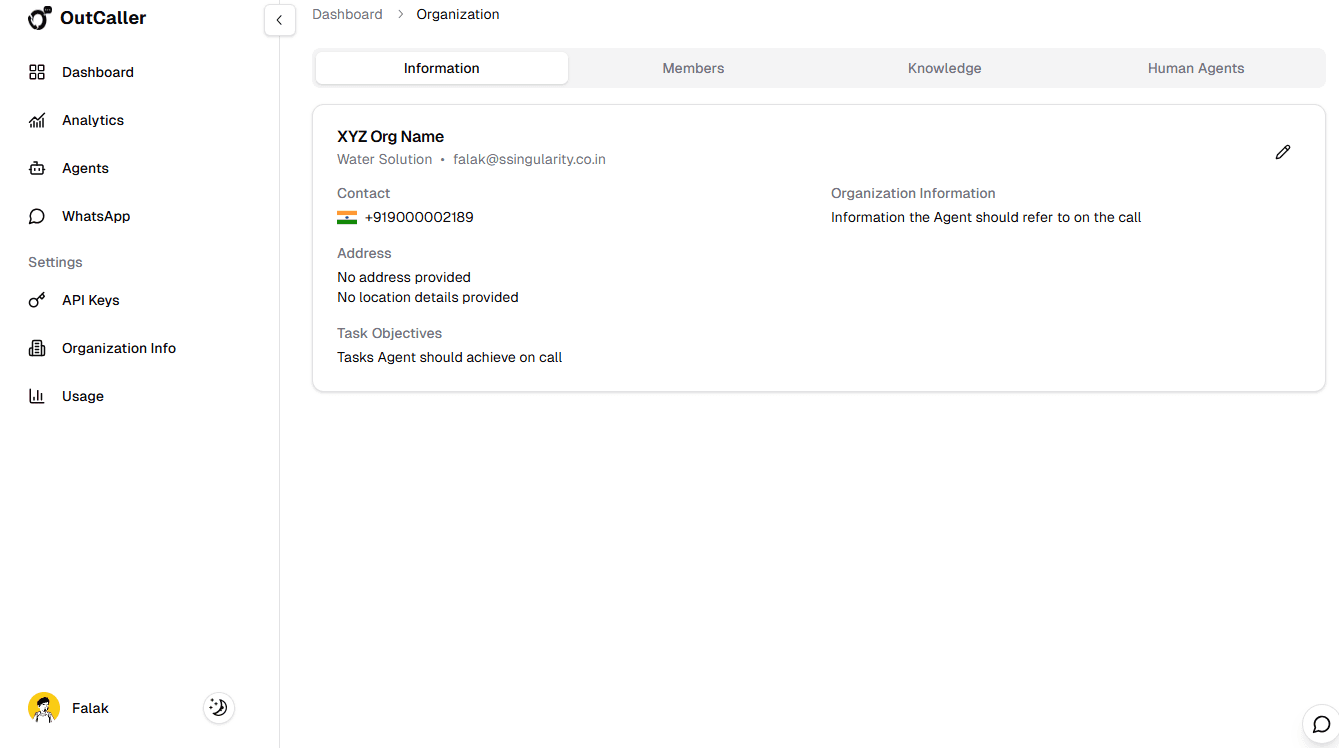The width and height of the screenshot is (1339, 748).
Task: Click the Dashboard breadcrumb link
Action: click(x=347, y=13)
